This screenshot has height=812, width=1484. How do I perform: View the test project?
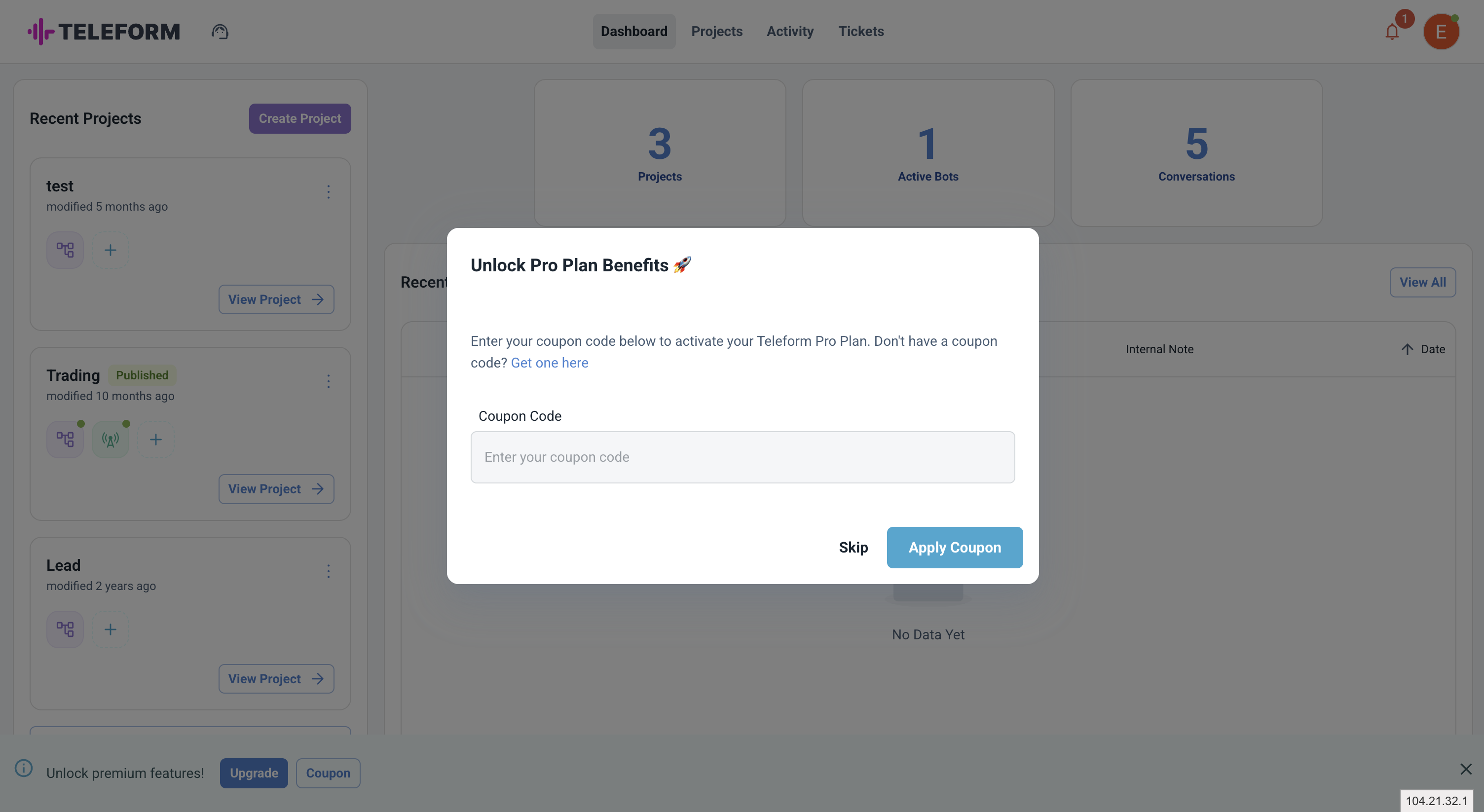point(276,299)
